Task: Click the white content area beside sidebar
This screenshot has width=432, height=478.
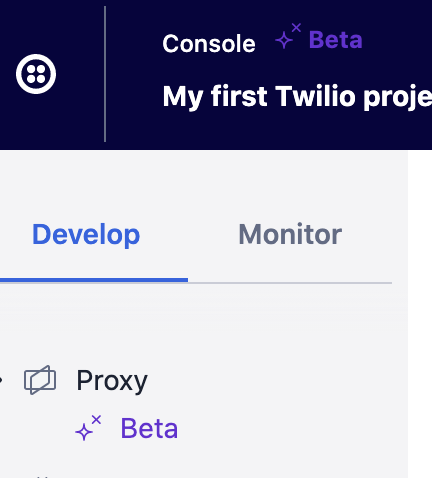Action: click(420, 313)
